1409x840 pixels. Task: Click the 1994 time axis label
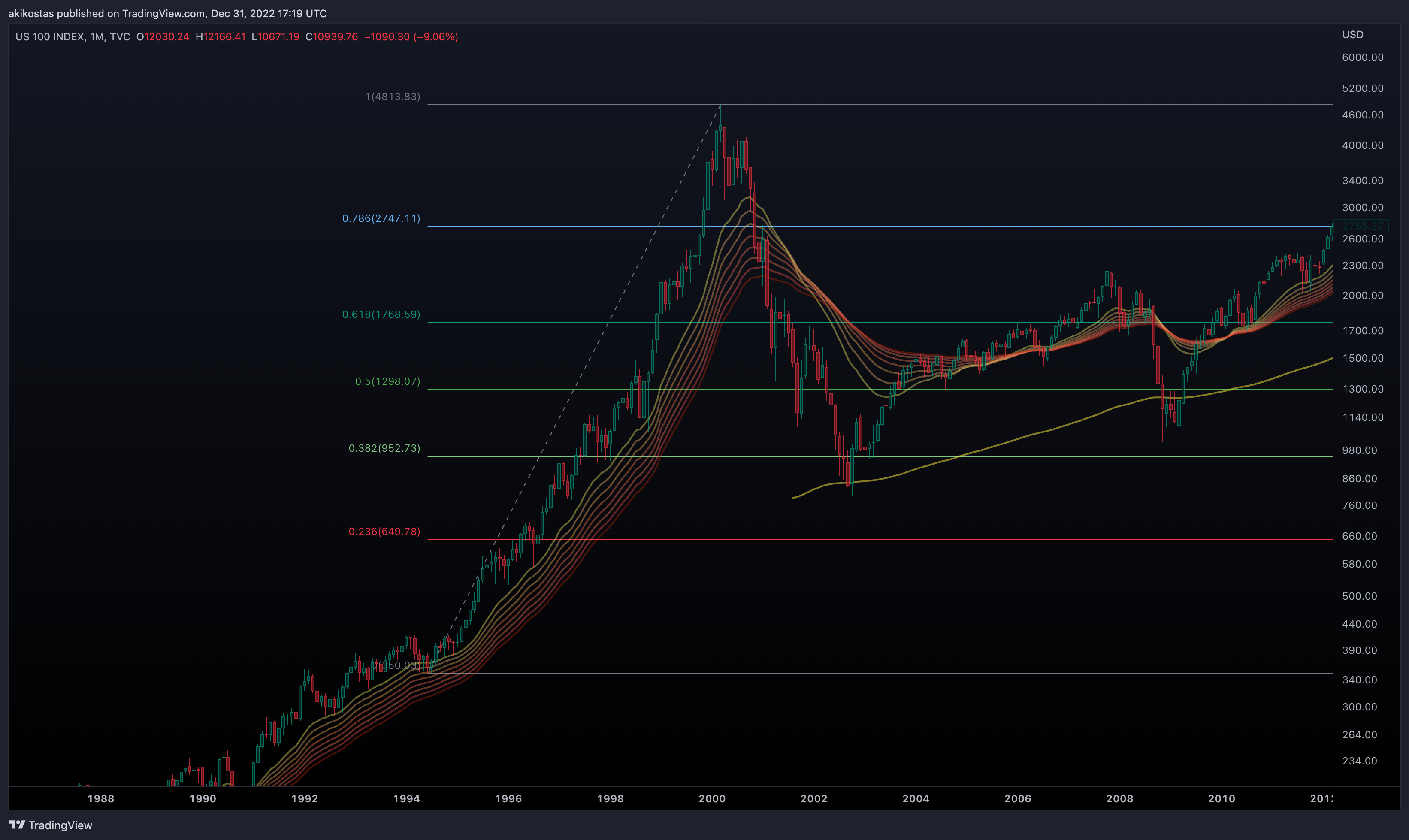point(406,799)
